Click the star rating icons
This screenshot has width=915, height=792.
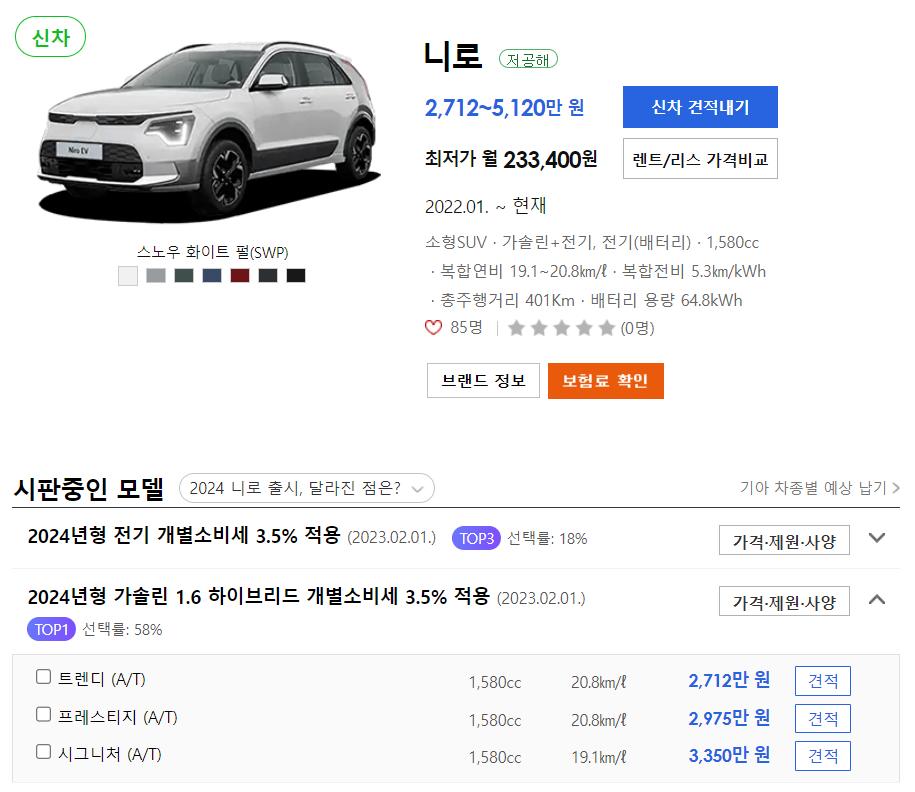coord(561,328)
